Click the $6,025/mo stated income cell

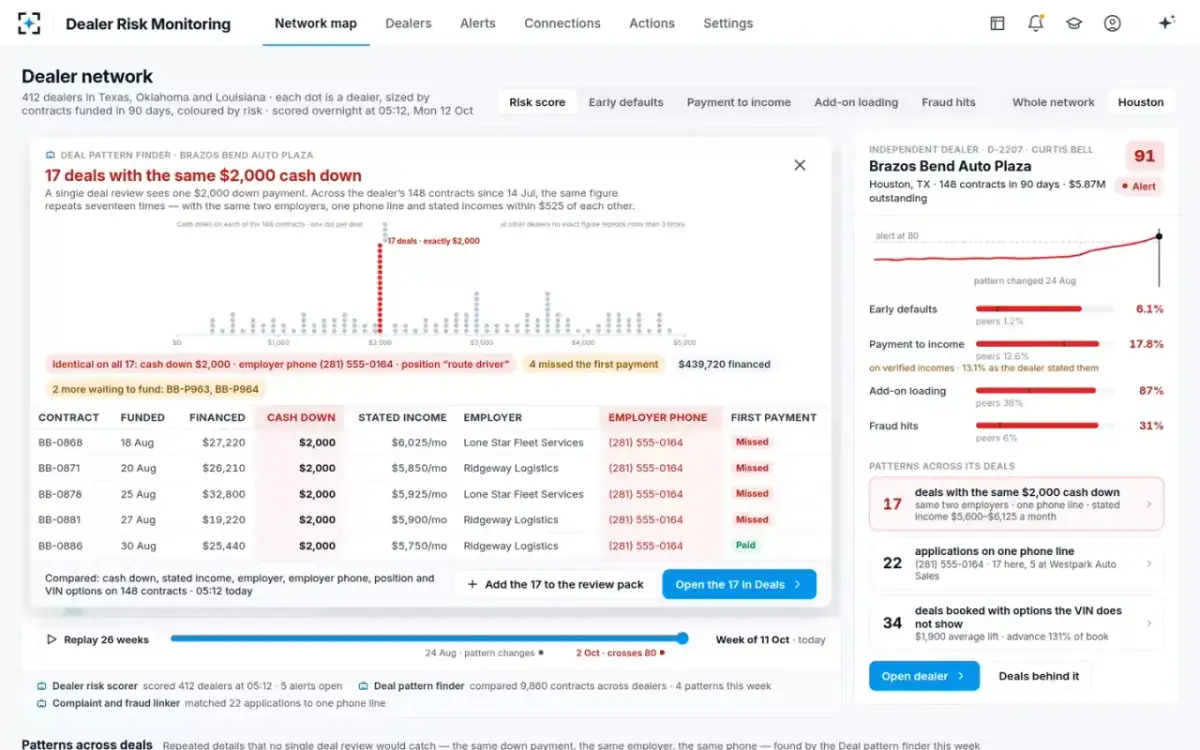click(x=418, y=442)
